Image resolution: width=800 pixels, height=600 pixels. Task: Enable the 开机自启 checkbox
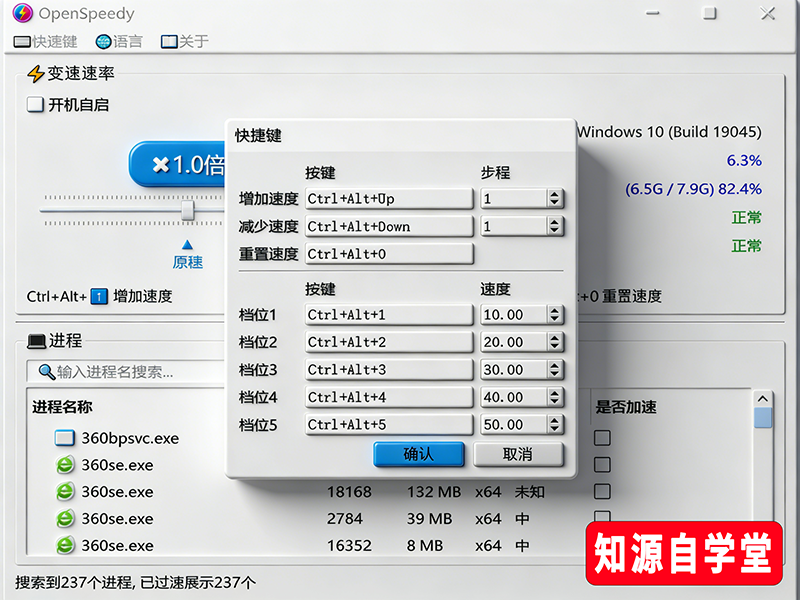[35, 104]
